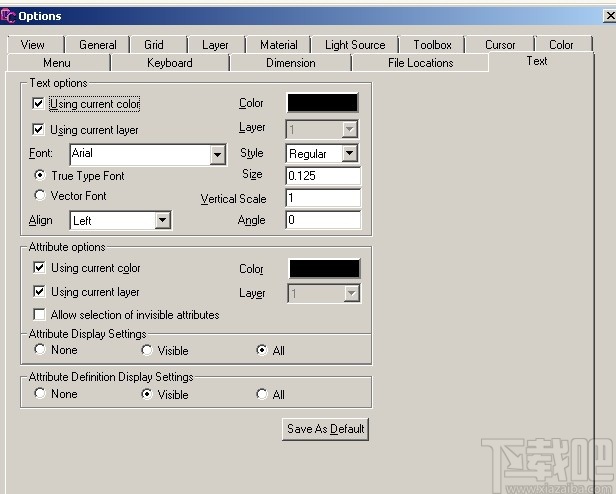Image resolution: width=616 pixels, height=494 pixels.
Task: Toggle Text options Using current layer checkbox
Action: tap(38, 130)
